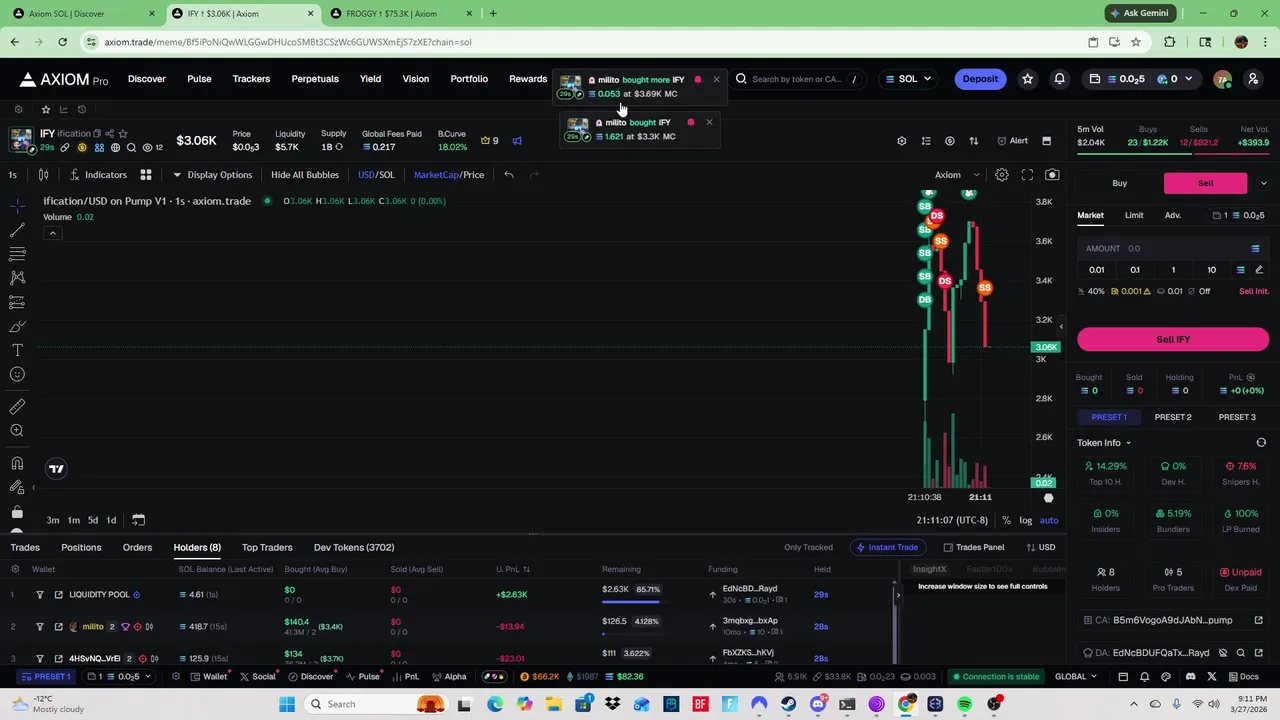Dismiss the milito bought more IFY notification
Image resolution: width=1280 pixels, height=720 pixels.
716,80
